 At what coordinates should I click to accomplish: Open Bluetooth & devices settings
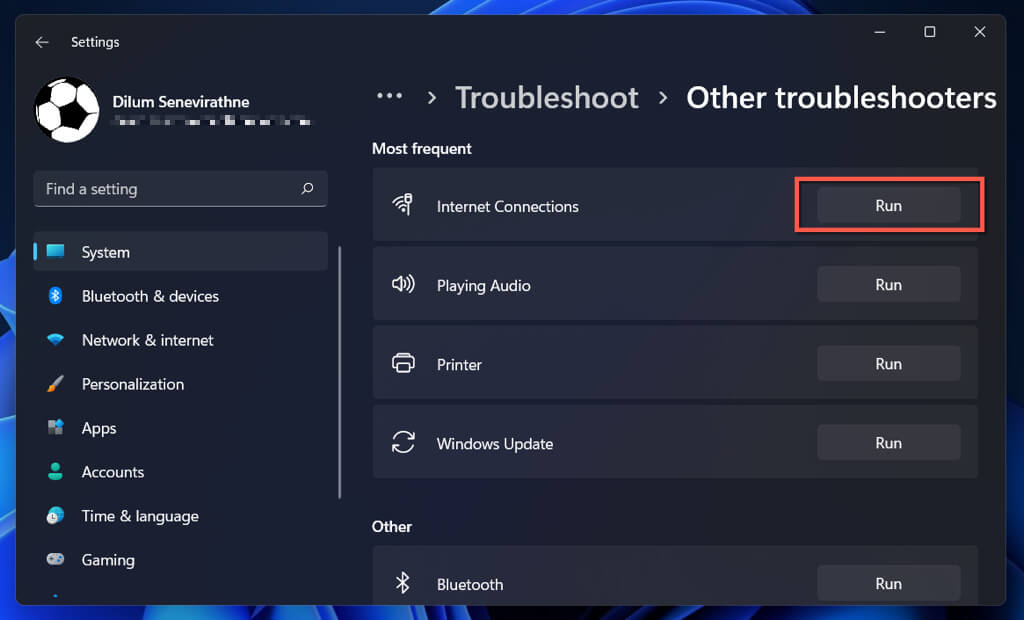[181, 296]
